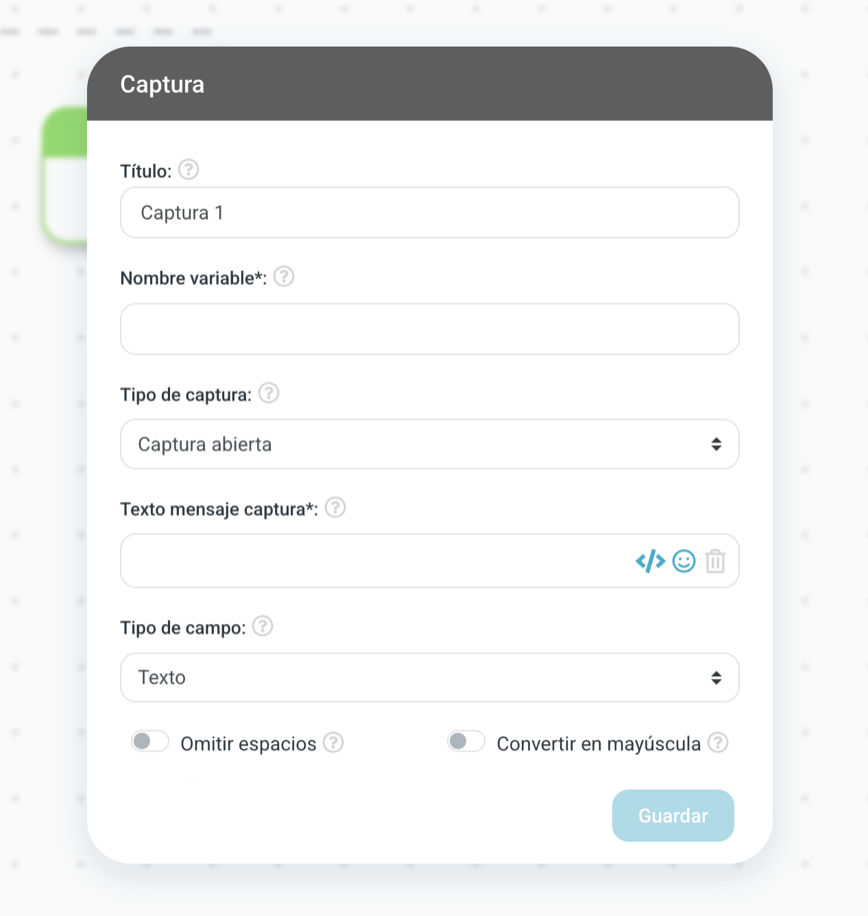Click the trash icon to delete message
The height and width of the screenshot is (916, 868).
pyautogui.click(x=715, y=561)
